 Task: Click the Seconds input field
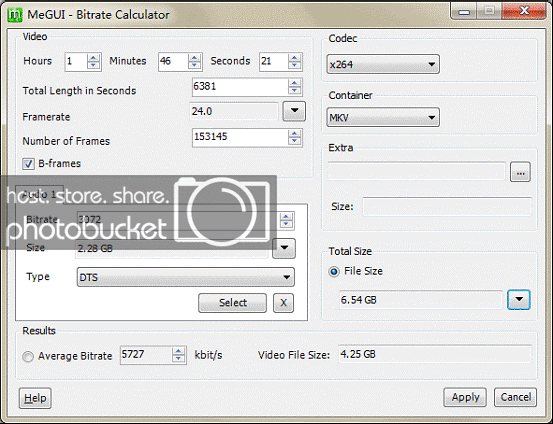(x=274, y=62)
